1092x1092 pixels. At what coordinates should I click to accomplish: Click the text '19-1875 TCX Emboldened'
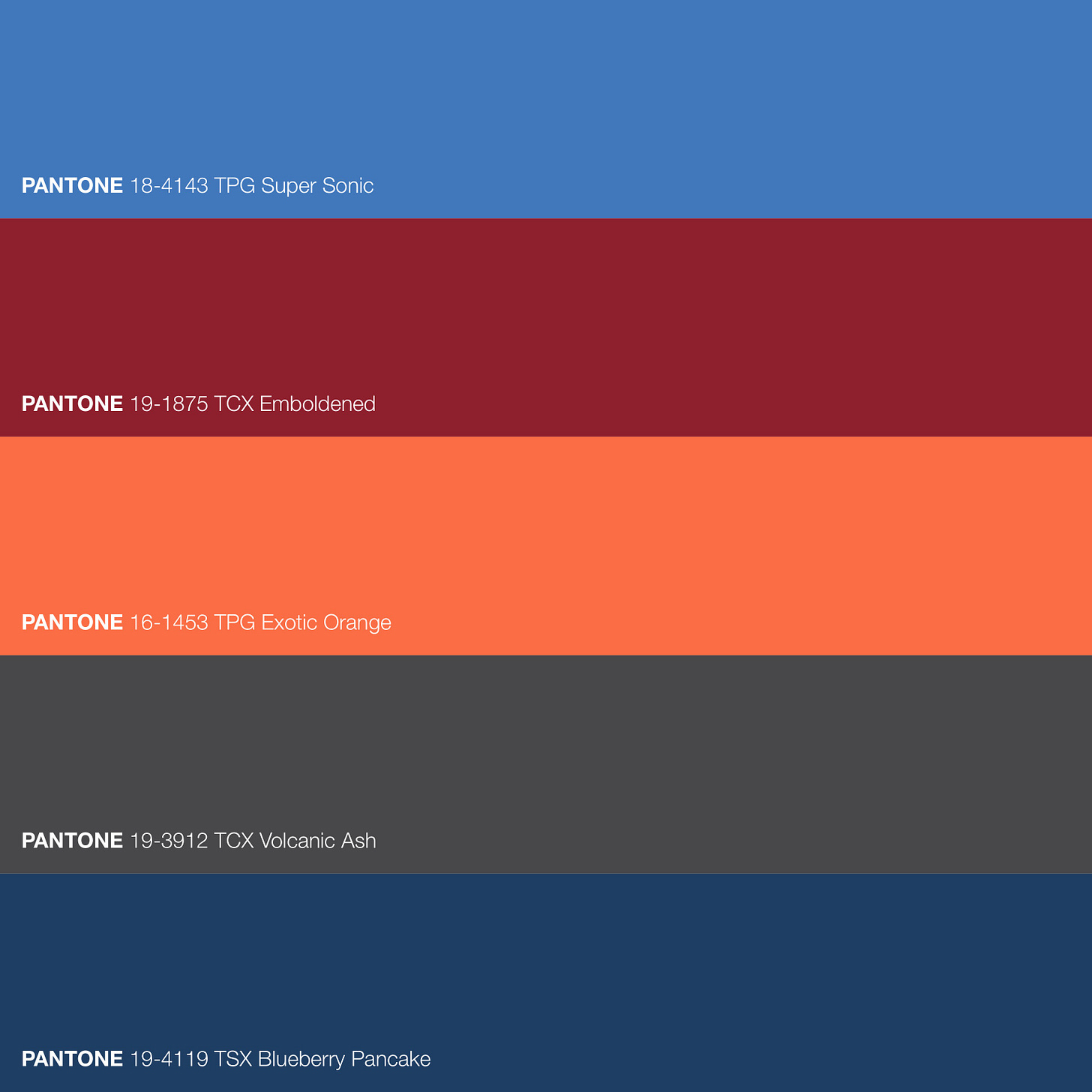point(253,404)
